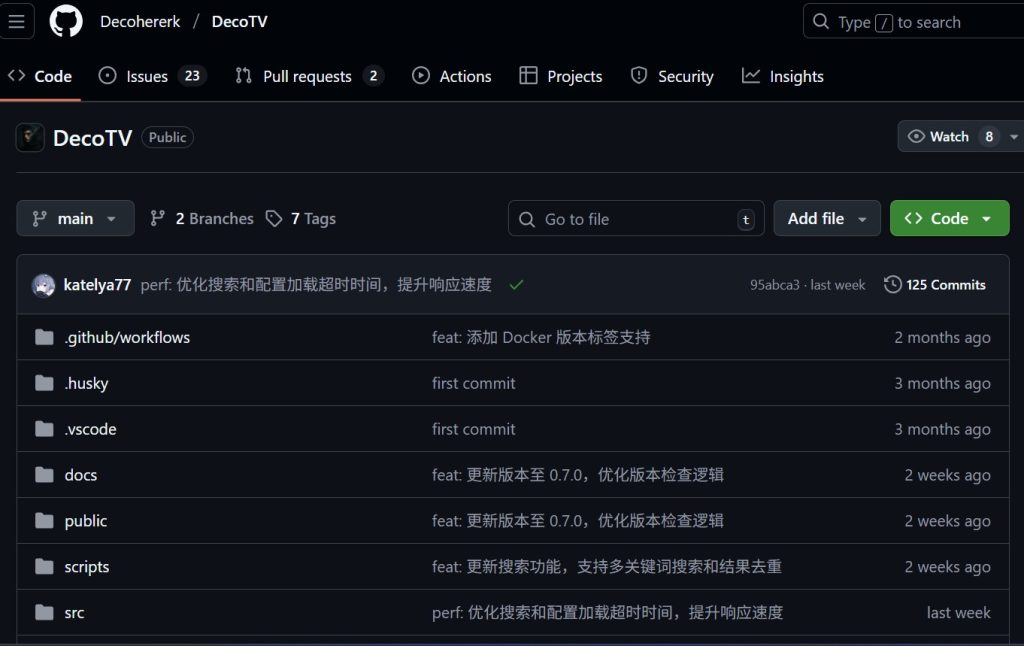Open the .github/workflows folder
Image resolution: width=1024 pixels, height=646 pixels.
pos(127,338)
